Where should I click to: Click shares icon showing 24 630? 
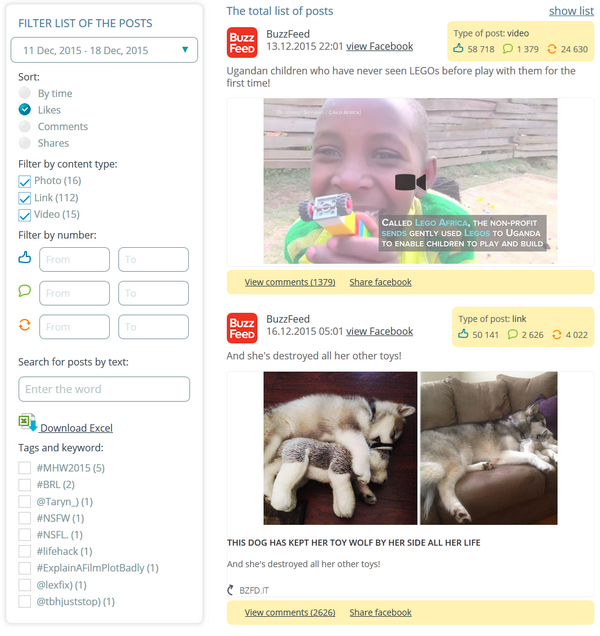pos(552,49)
